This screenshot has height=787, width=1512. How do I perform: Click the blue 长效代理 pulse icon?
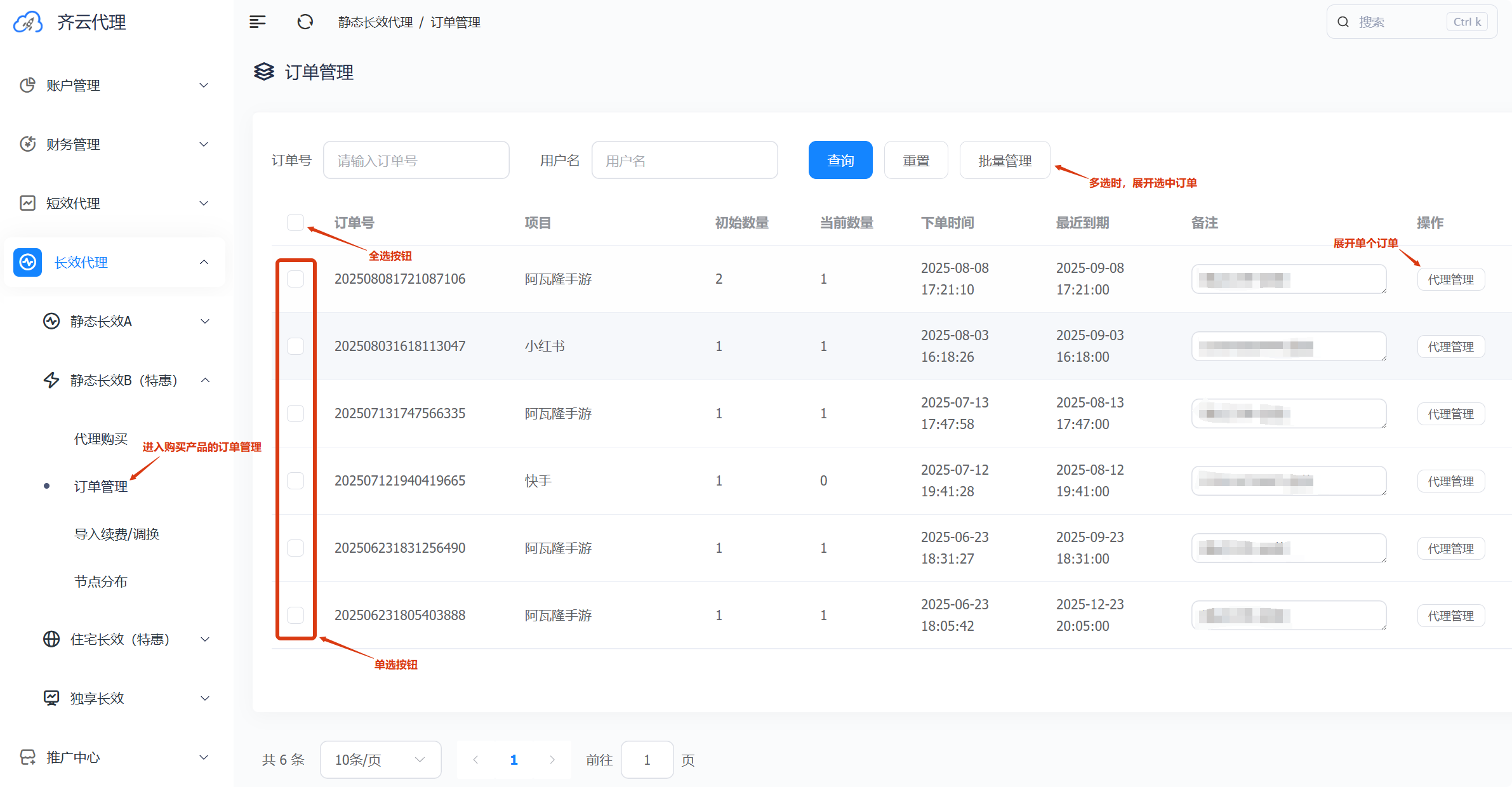pyautogui.click(x=28, y=262)
